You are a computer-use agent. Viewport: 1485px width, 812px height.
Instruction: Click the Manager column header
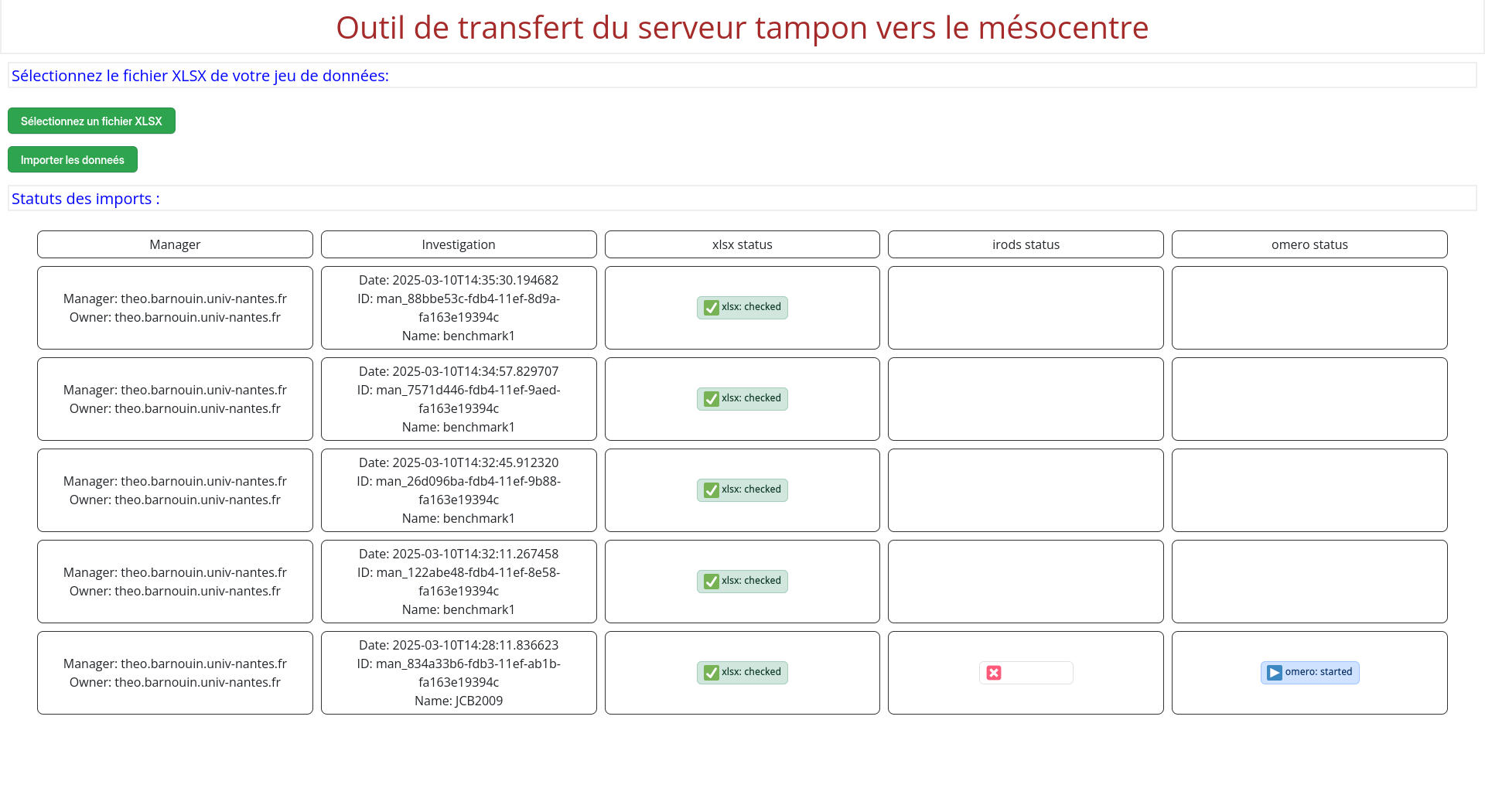(x=175, y=244)
